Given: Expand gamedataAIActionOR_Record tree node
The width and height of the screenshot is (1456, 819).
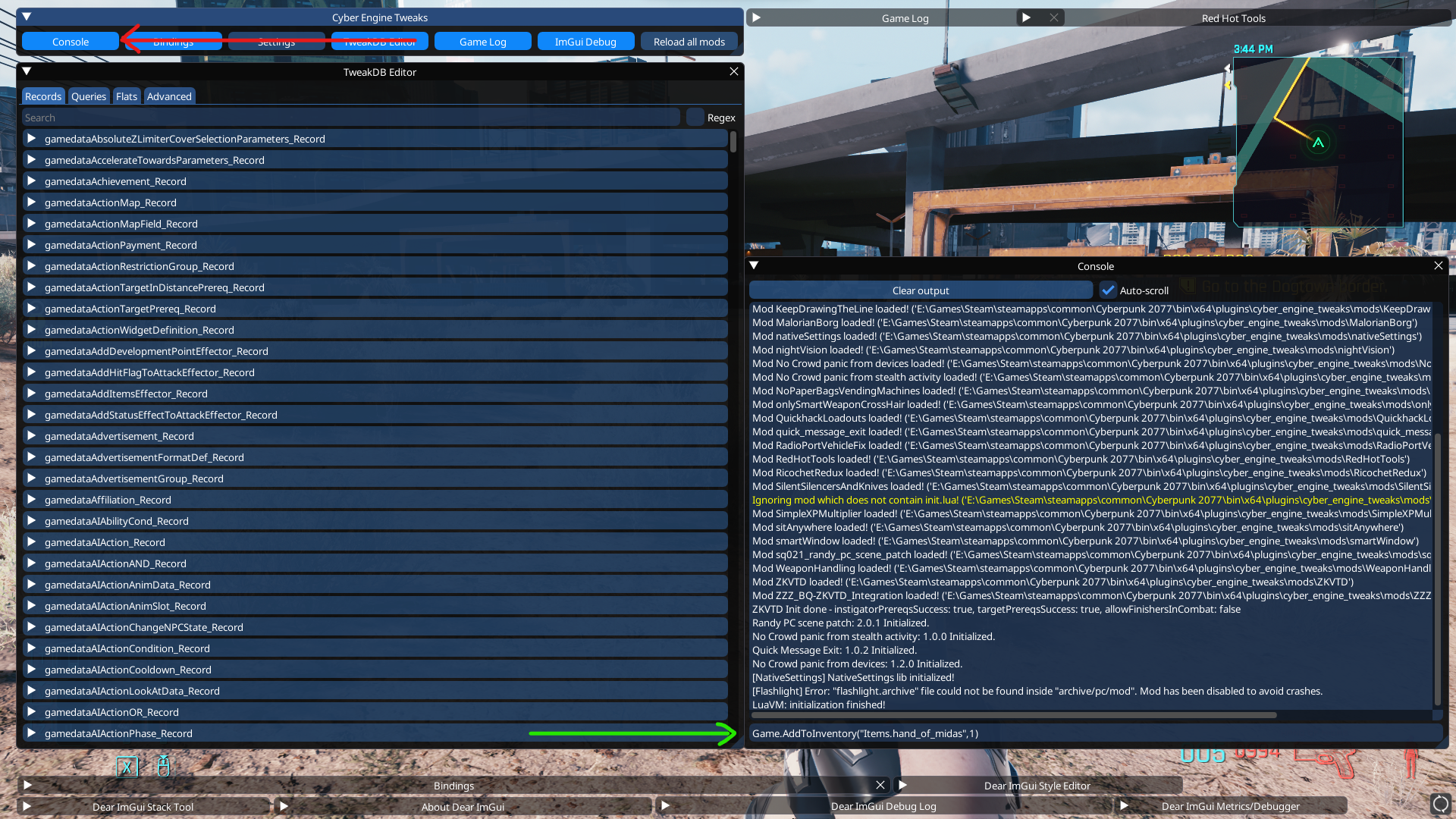Looking at the screenshot, I should coord(31,711).
